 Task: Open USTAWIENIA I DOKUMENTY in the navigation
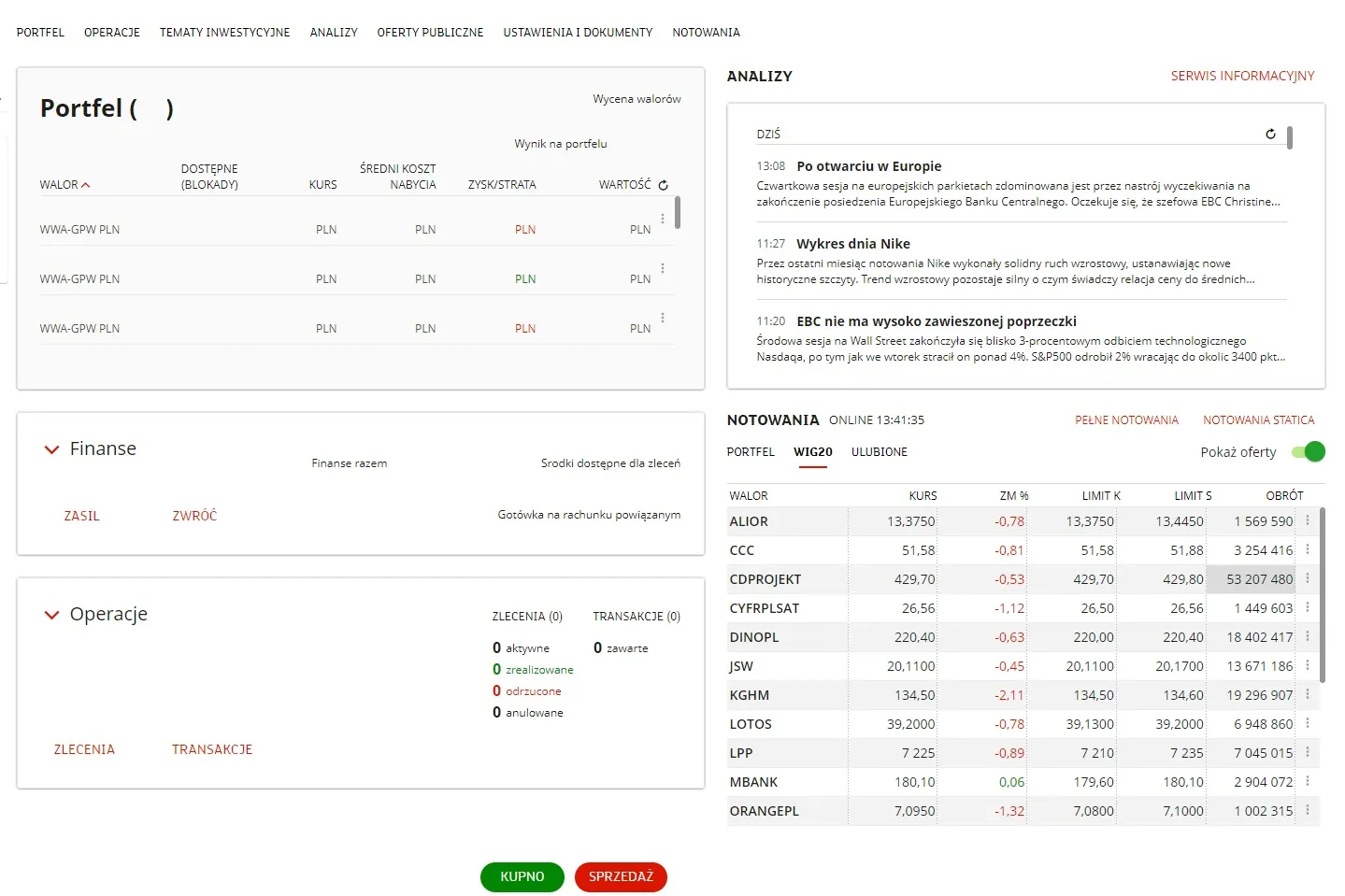pyautogui.click(x=579, y=33)
